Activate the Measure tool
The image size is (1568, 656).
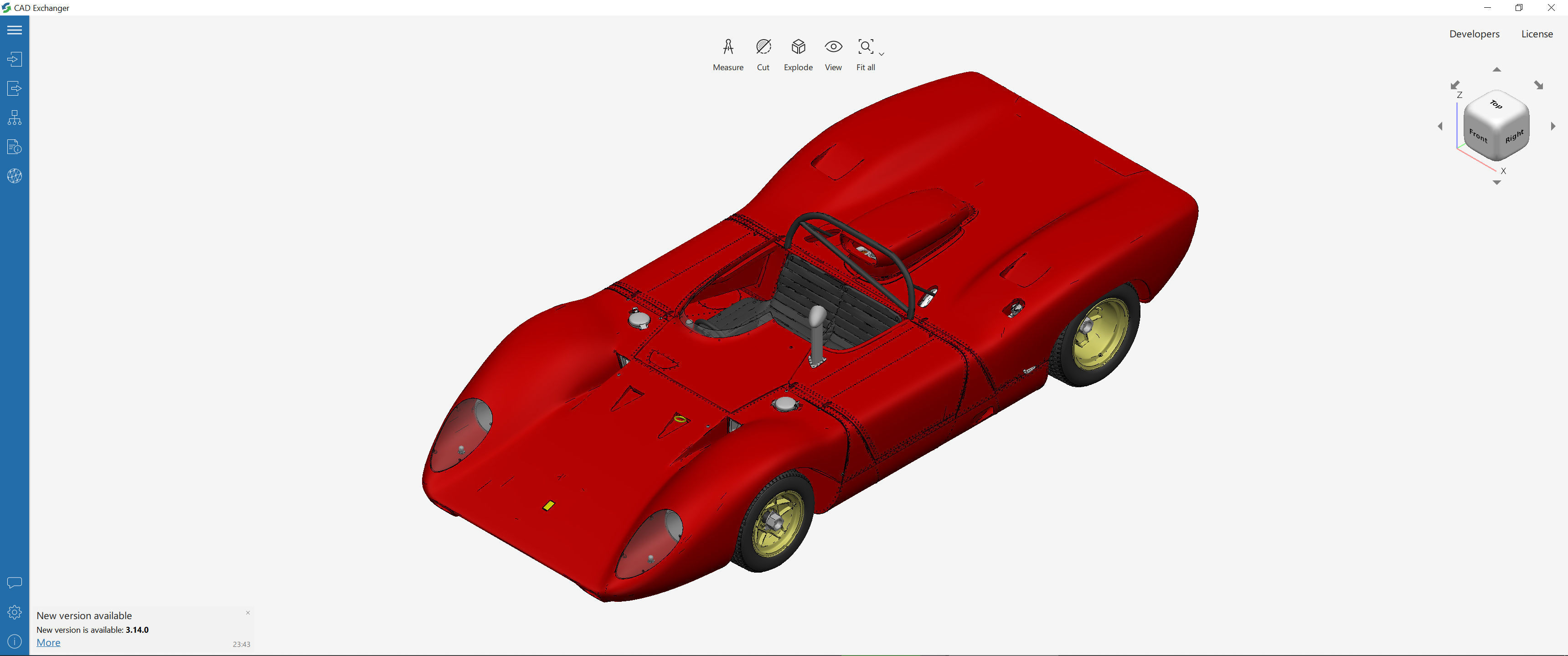point(728,54)
